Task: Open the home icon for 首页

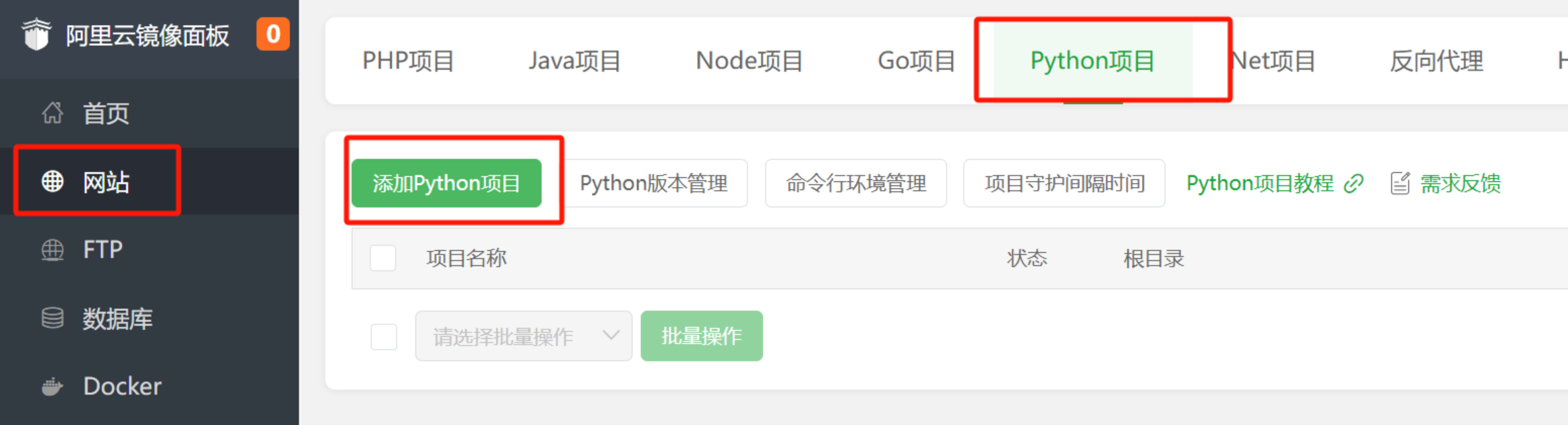Action: click(53, 113)
